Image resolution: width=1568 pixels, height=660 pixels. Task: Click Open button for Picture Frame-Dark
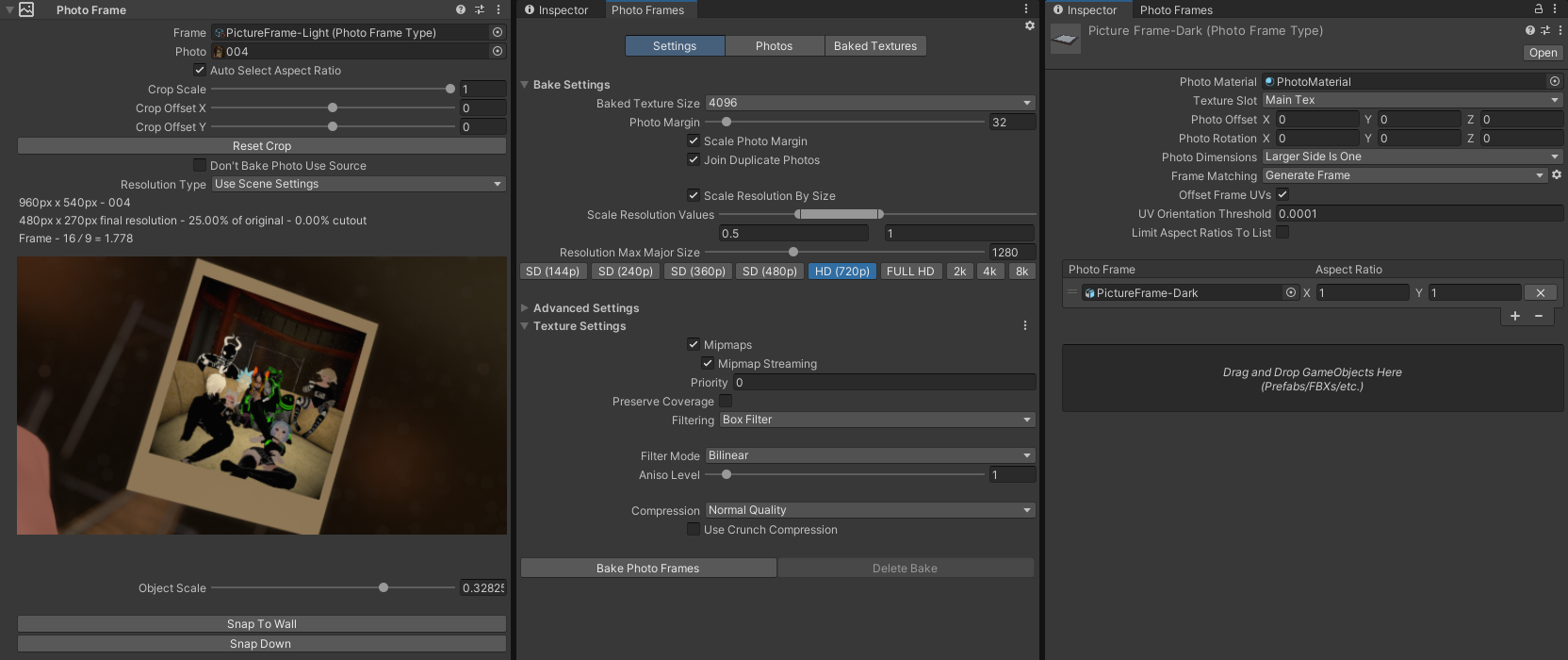(1543, 53)
